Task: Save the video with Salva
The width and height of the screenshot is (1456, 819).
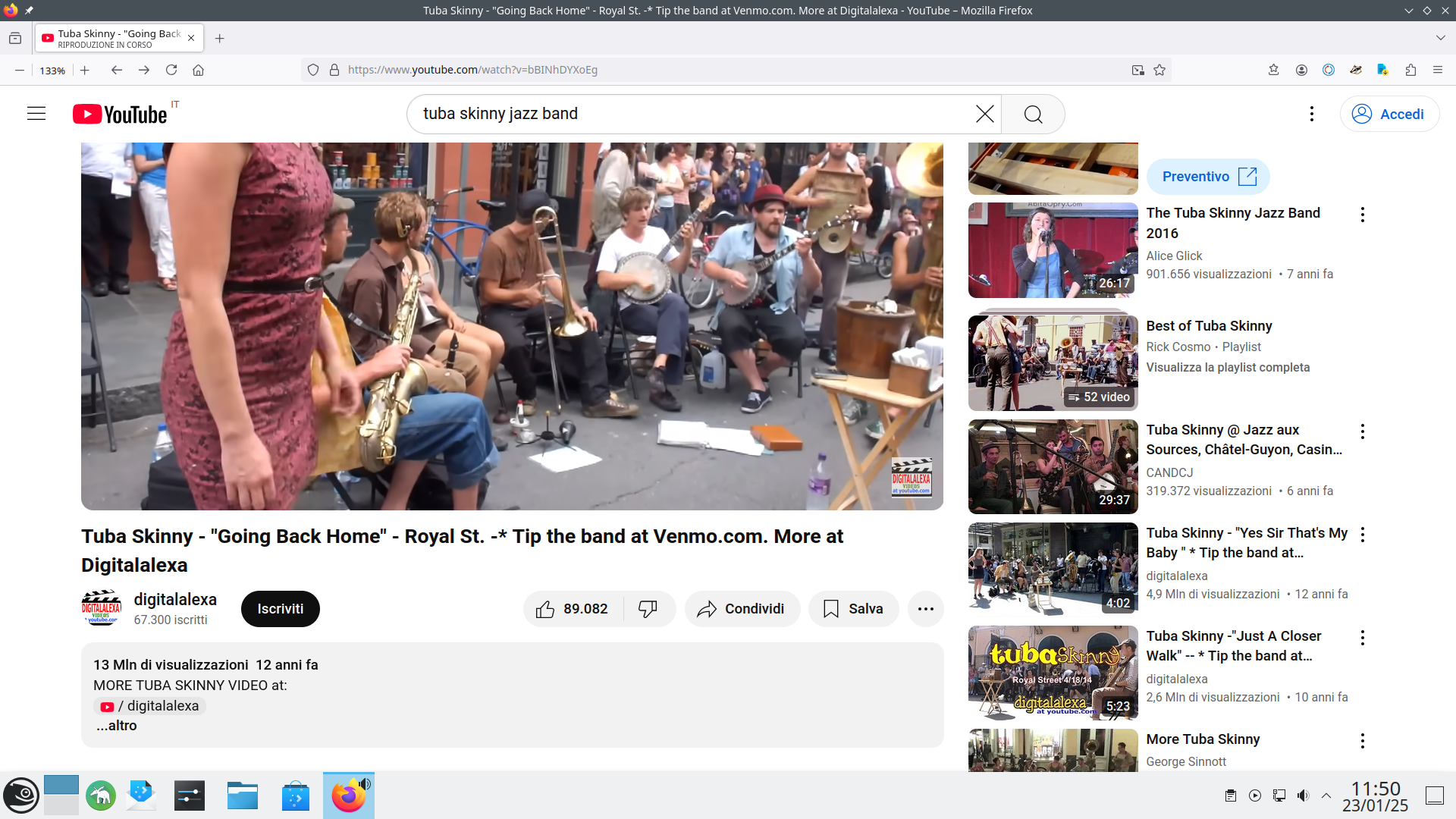Action: click(x=853, y=609)
